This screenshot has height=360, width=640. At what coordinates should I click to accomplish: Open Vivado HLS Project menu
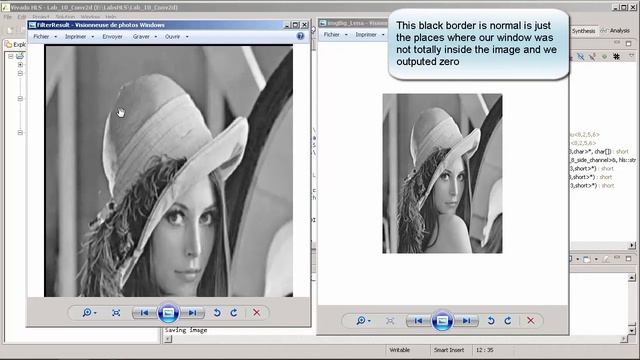point(41,17)
